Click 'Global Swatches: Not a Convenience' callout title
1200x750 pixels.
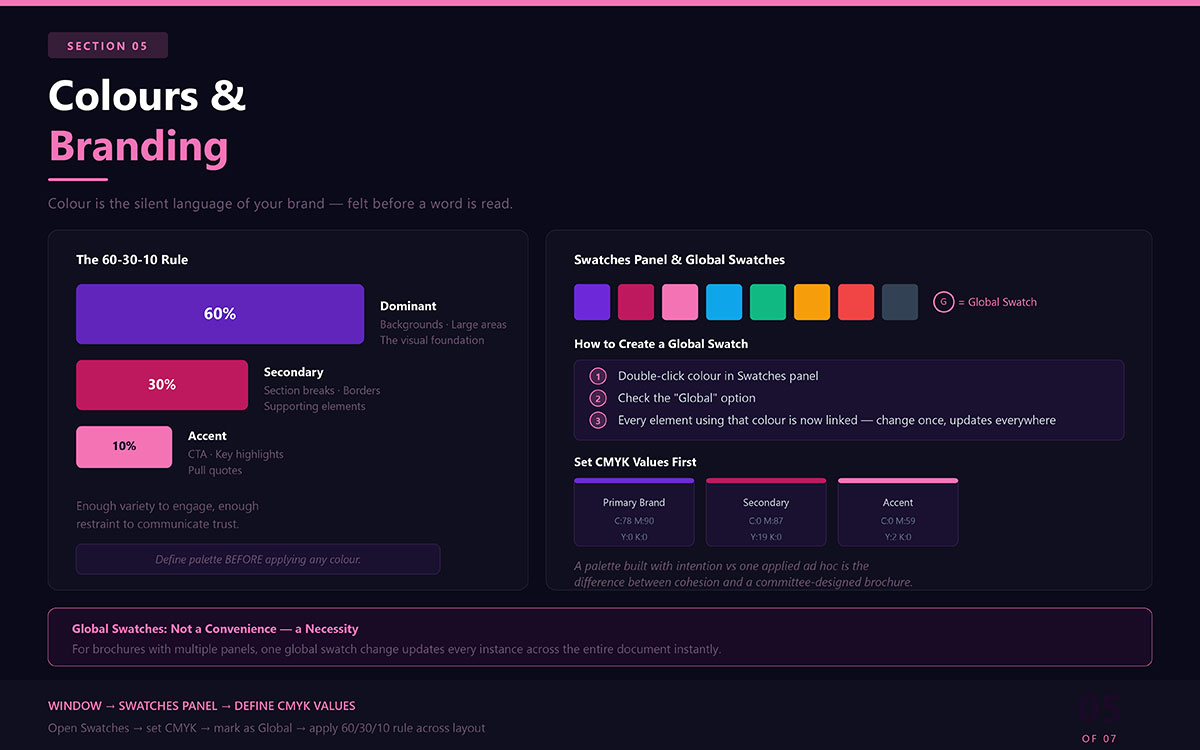coord(215,629)
